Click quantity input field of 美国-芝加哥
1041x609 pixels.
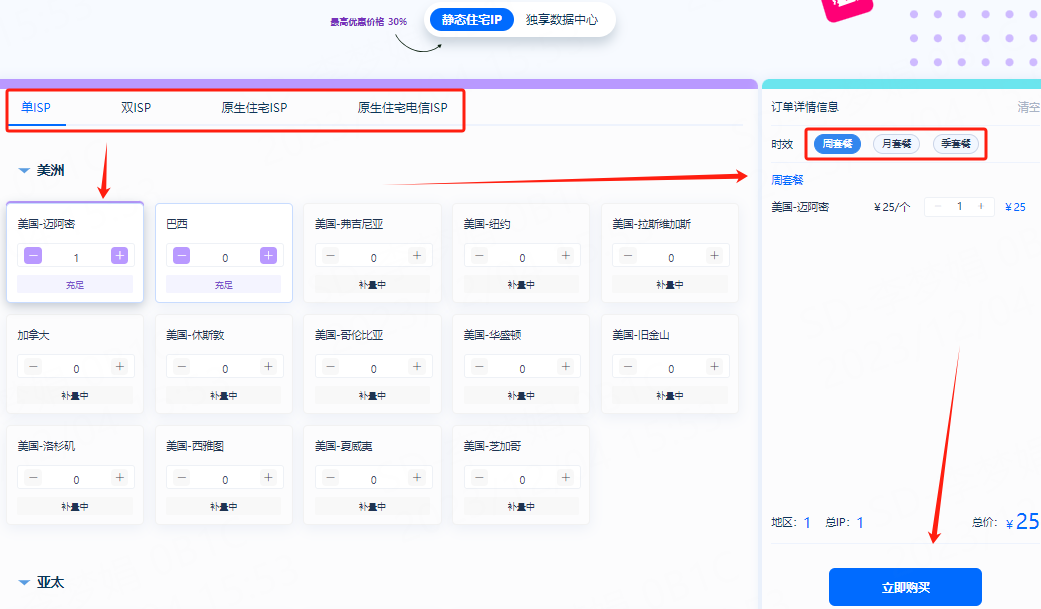point(520,478)
